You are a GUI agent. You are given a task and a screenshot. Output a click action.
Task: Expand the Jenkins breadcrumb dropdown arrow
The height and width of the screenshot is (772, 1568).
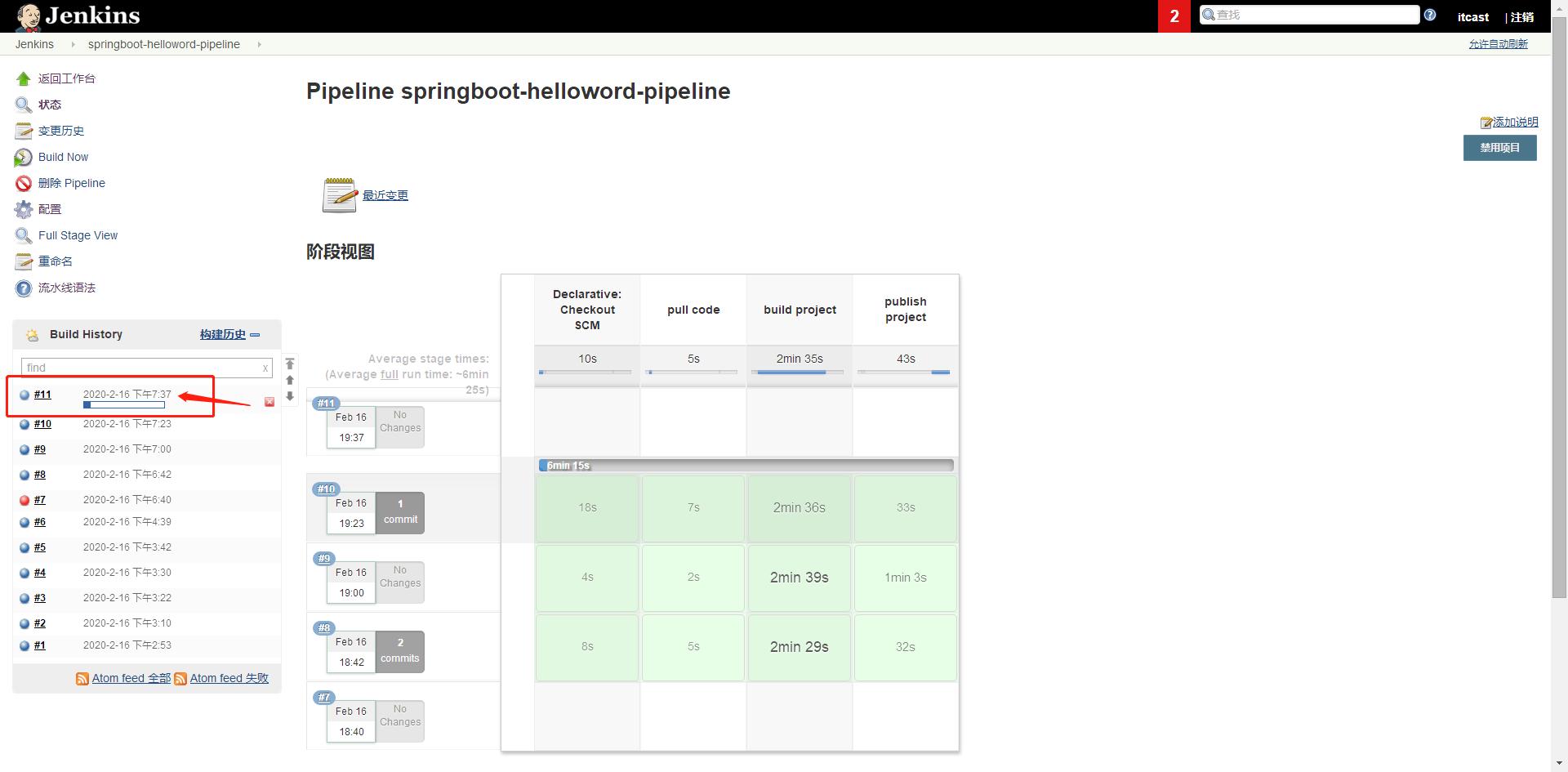tap(73, 44)
